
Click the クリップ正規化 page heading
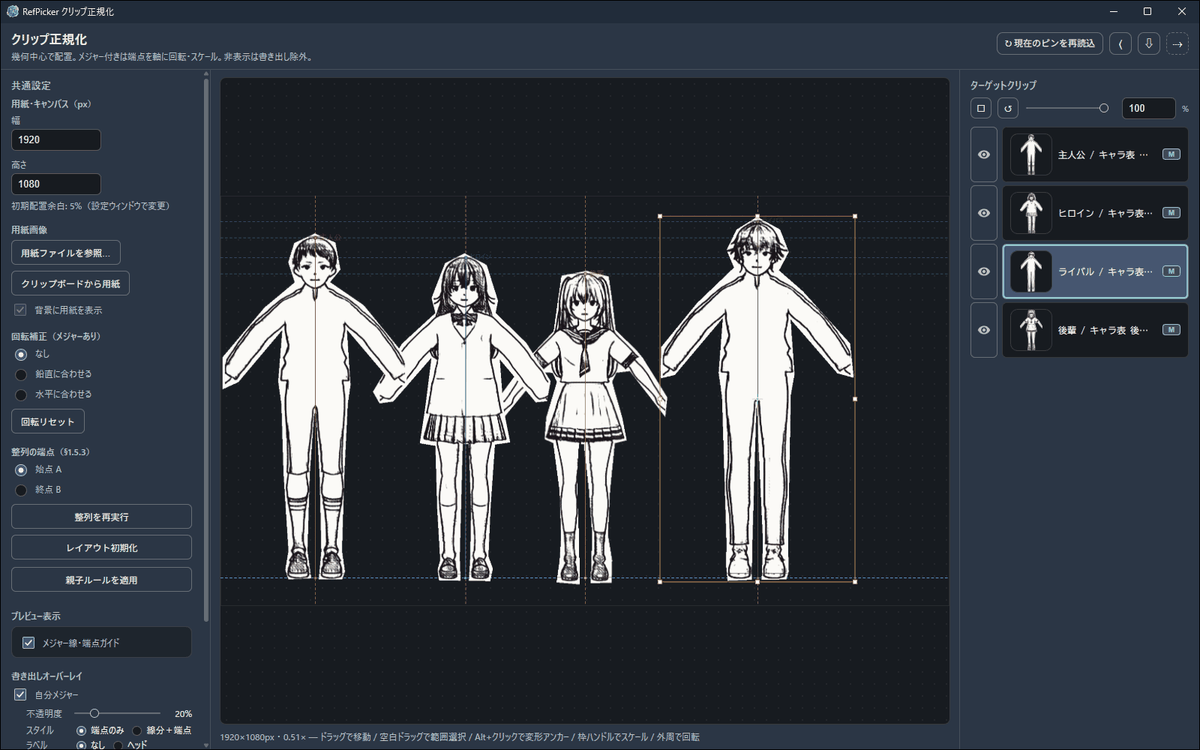(x=49, y=39)
